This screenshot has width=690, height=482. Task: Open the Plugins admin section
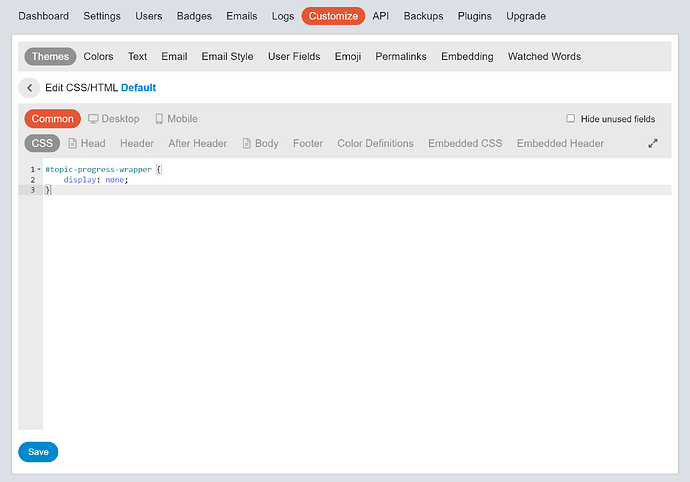(x=474, y=16)
